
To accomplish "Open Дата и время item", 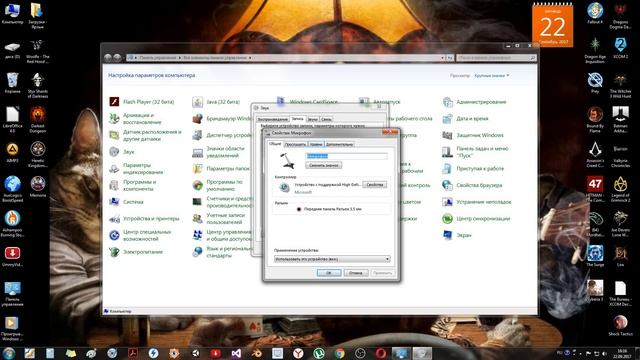I will [x=466, y=118].
